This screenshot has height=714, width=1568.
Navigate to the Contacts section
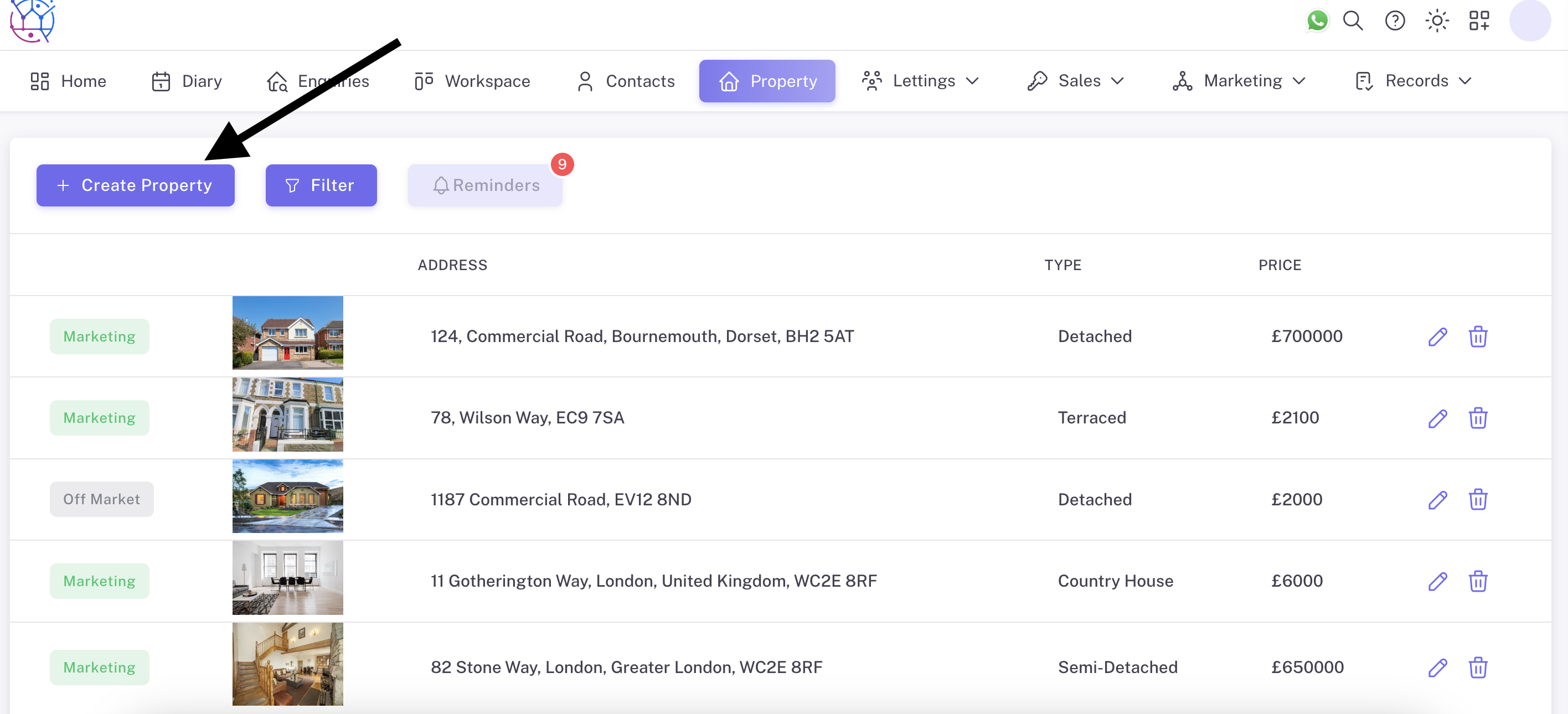coord(625,81)
